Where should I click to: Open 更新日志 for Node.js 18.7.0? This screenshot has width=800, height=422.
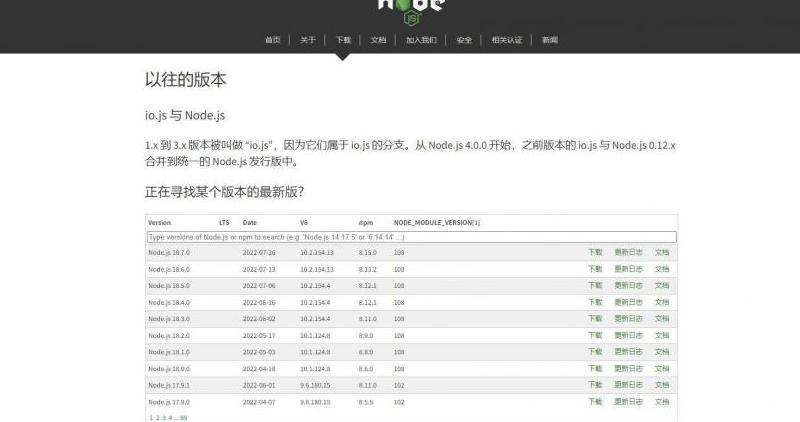coord(628,252)
